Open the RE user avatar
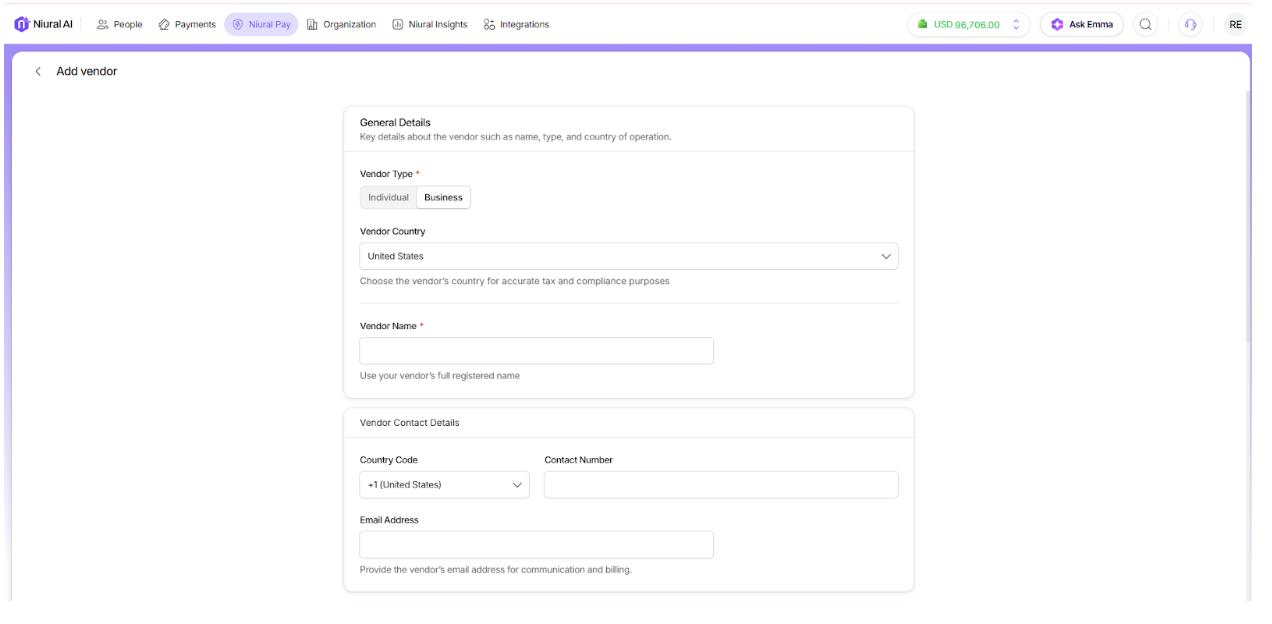The height and width of the screenshot is (624, 1272). tap(1236, 24)
